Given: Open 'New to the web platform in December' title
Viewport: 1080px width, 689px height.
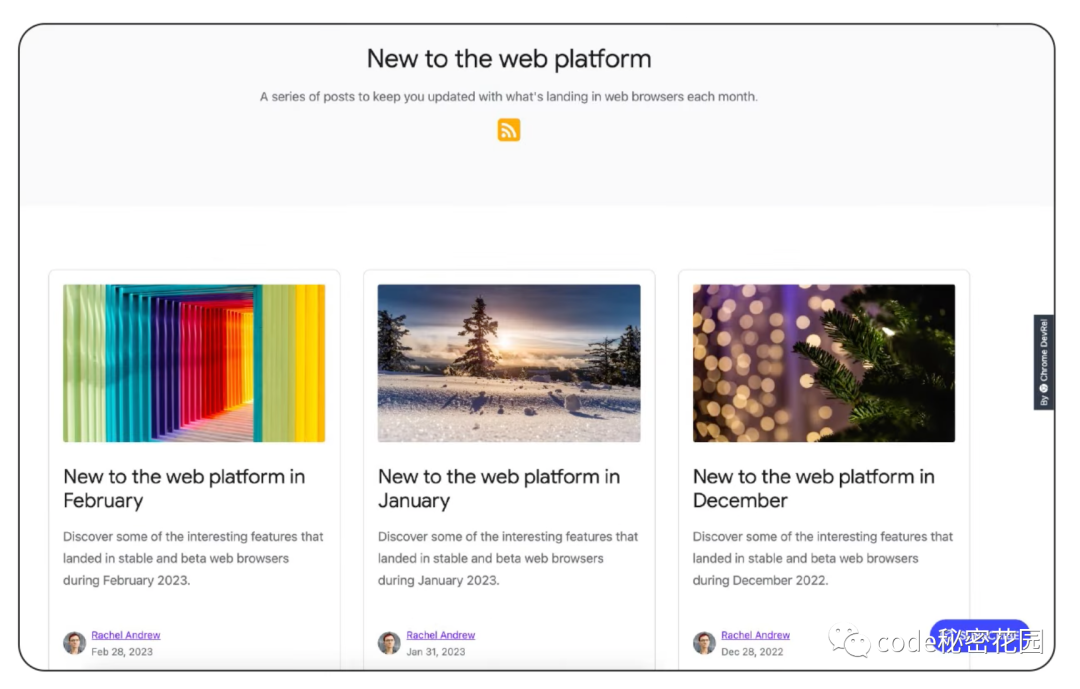Looking at the screenshot, I should coord(813,489).
